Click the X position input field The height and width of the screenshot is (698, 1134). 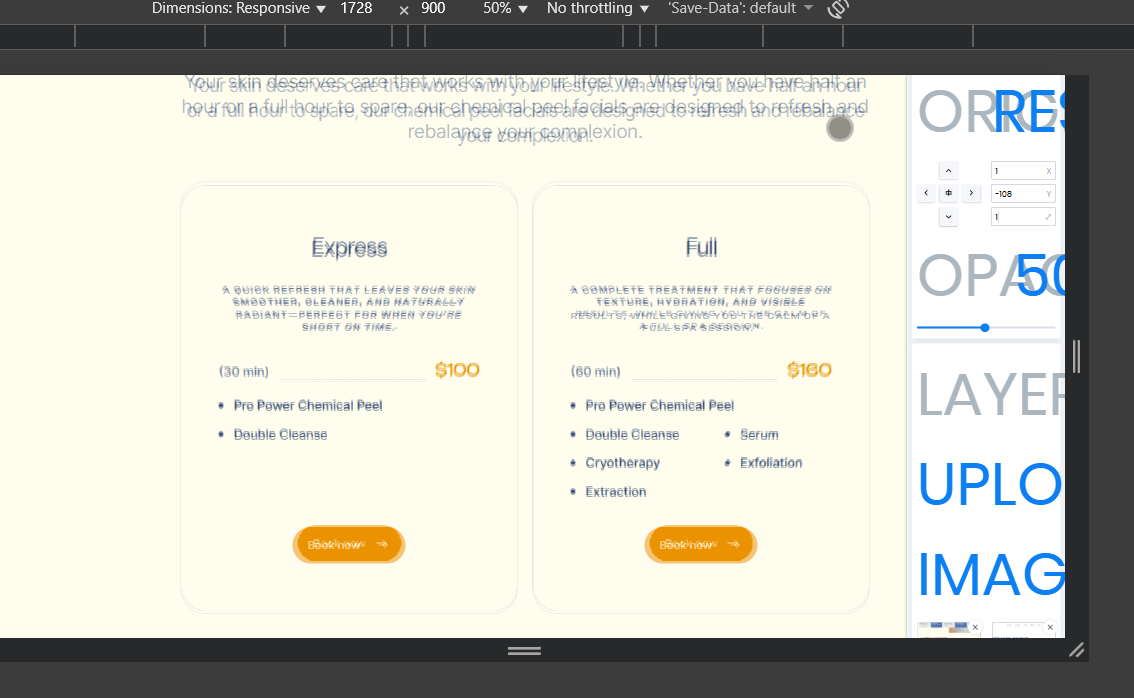tap(1023, 171)
